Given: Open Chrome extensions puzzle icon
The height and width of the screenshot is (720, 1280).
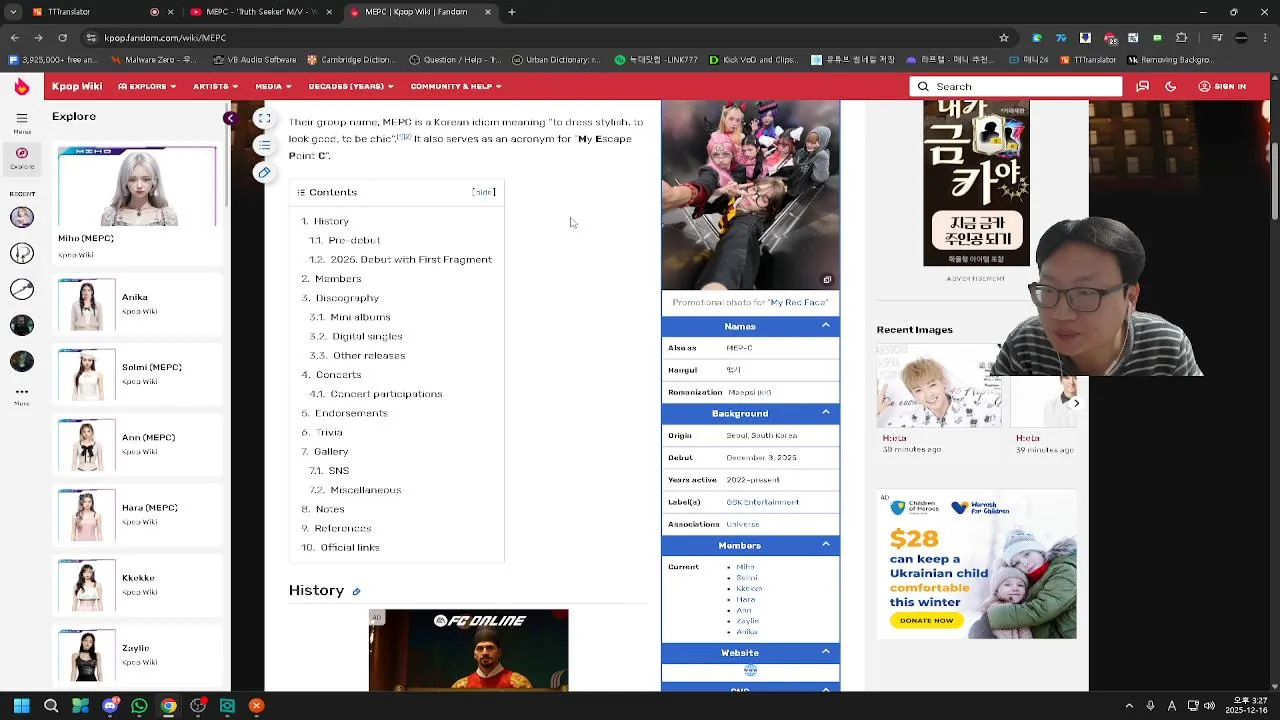Looking at the screenshot, I should (x=1181, y=38).
